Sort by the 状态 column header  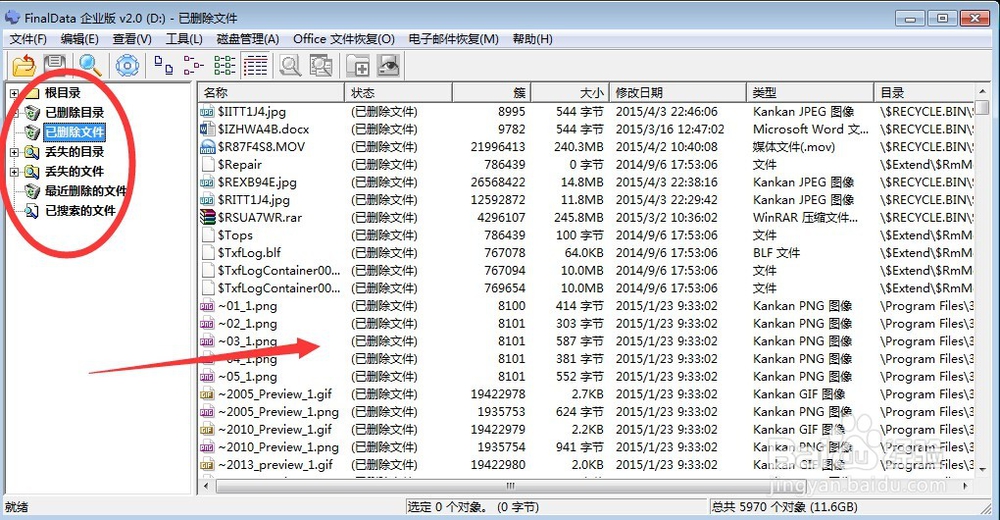pyautogui.click(x=399, y=93)
